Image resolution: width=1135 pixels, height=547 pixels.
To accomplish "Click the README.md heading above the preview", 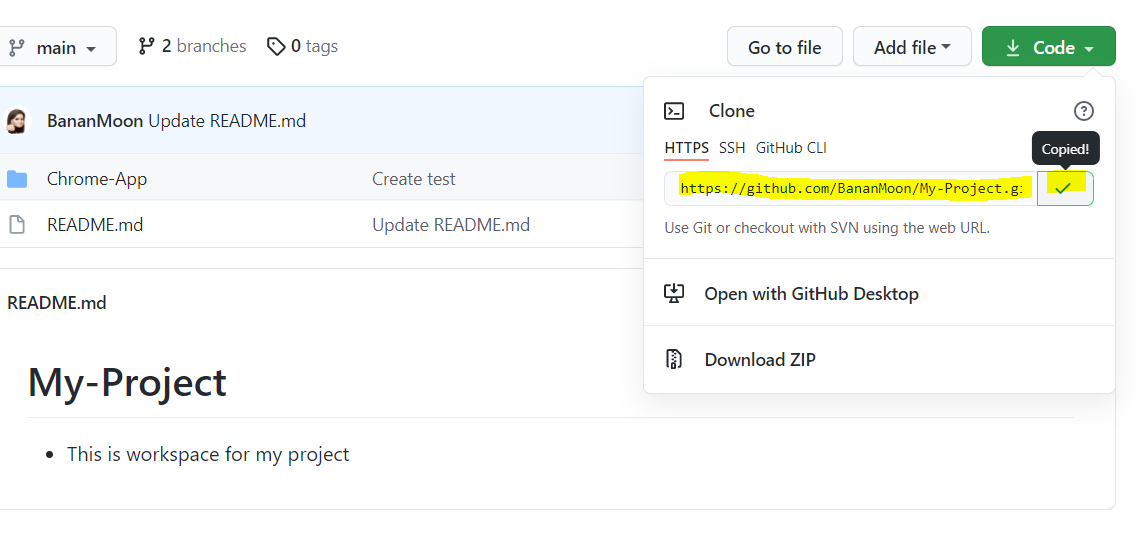I will click(56, 302).
